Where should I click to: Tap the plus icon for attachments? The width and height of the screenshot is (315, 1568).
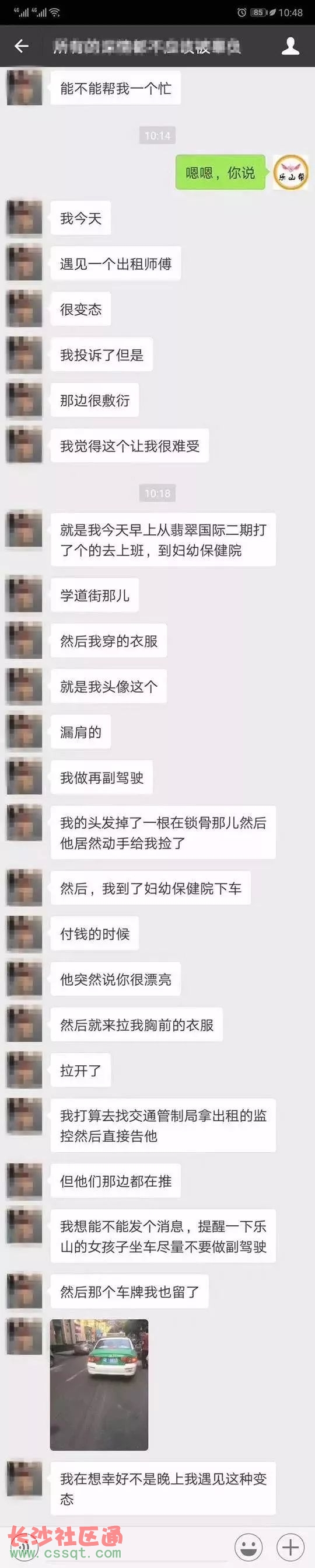pos(290,1546)
